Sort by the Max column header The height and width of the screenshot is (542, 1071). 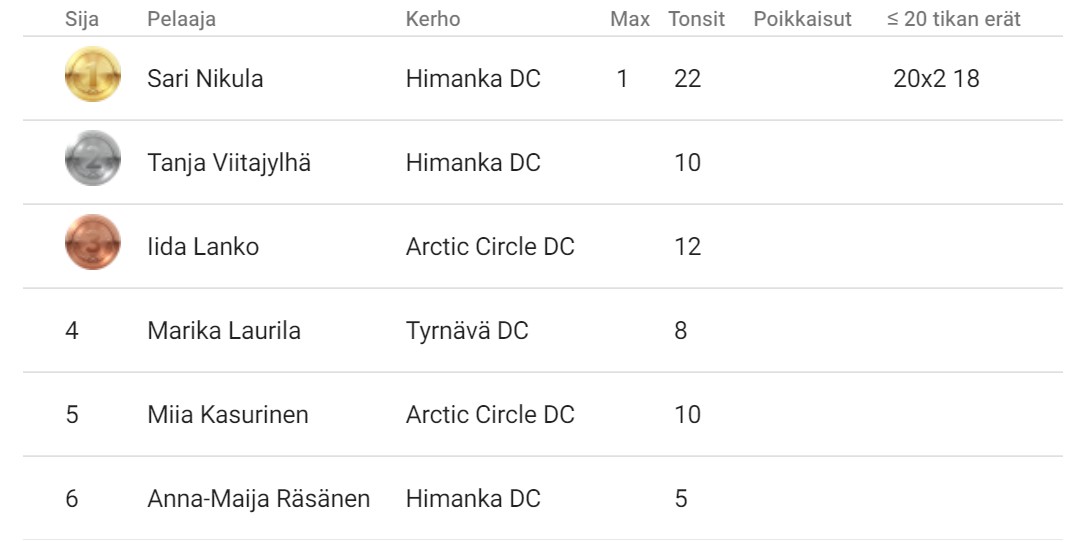[630, 19]
